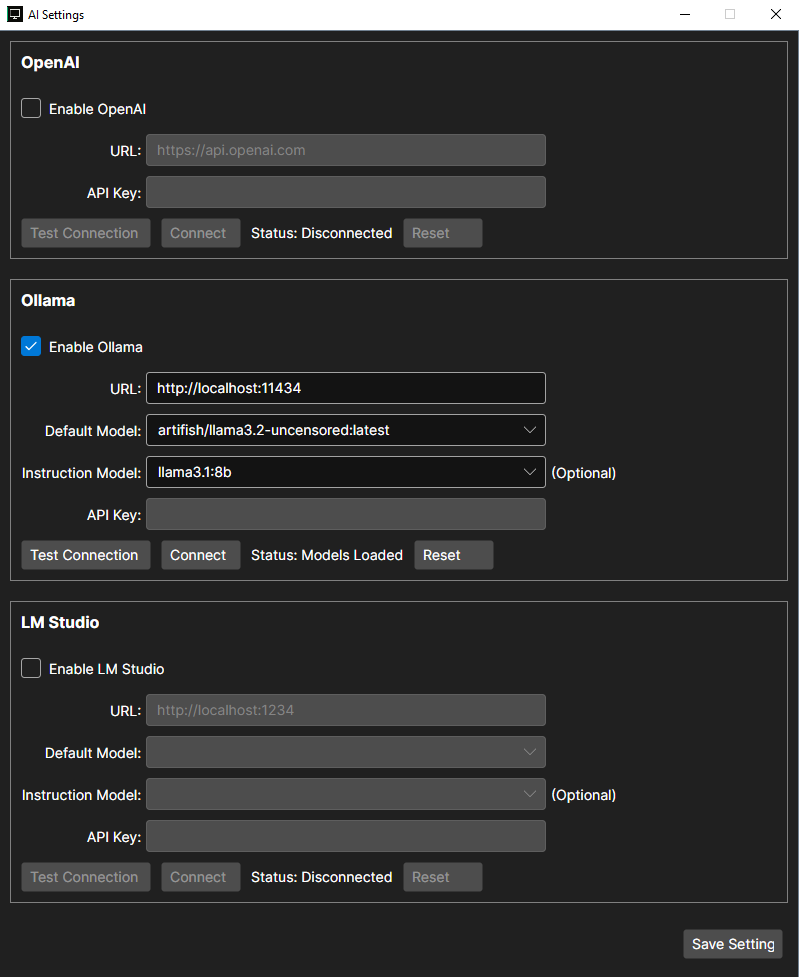The image size is (799, 977).
Task: Click Test Connection in the Ollama section
Action: pos(85,555)
